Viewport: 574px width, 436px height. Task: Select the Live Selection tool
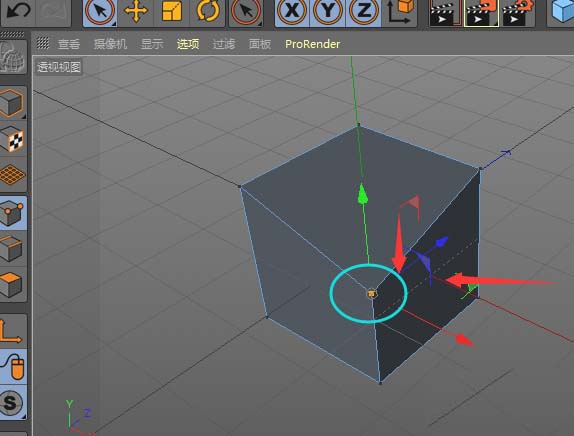pyautogui.click(x=100, y=12)
